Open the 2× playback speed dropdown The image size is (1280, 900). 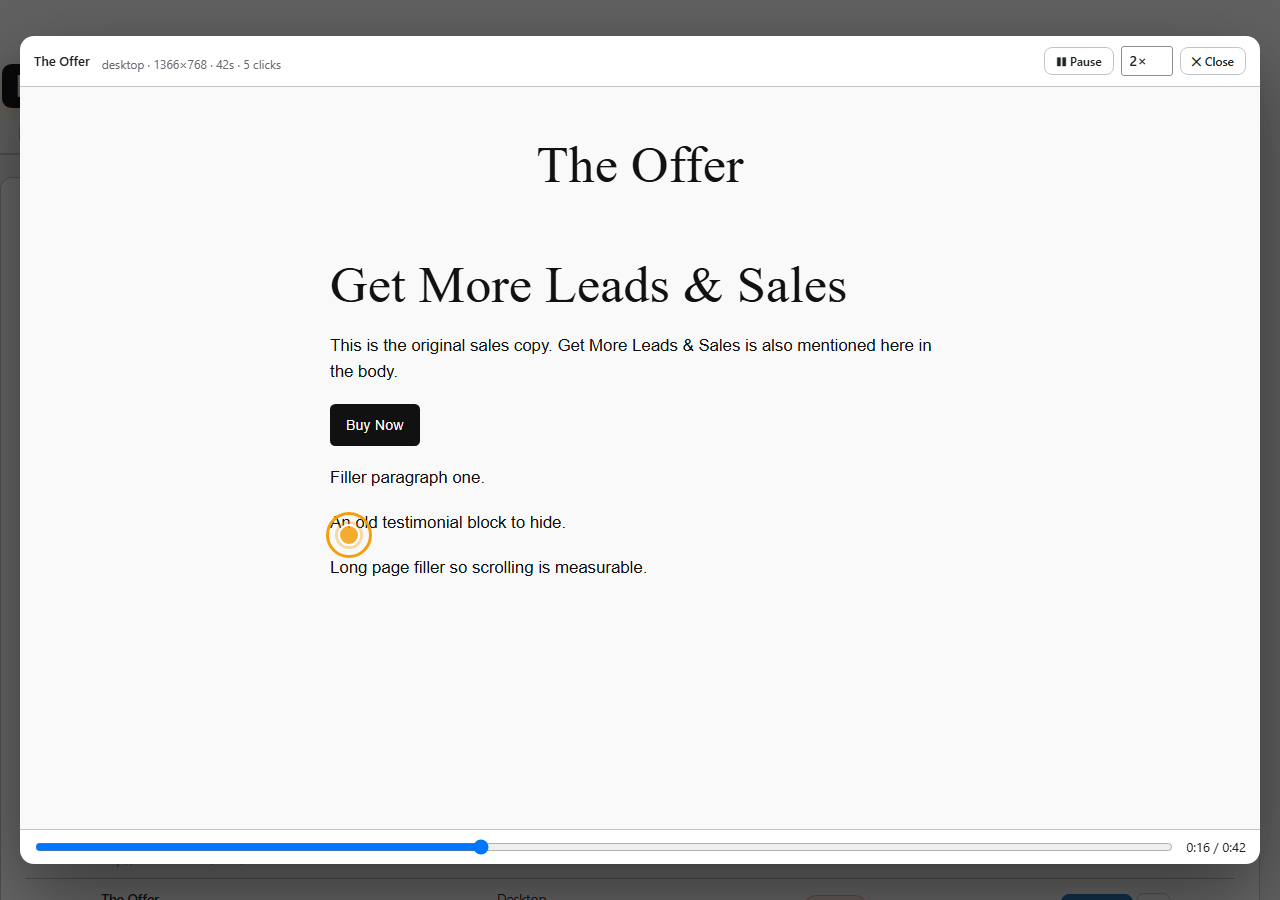point(1146,62)
